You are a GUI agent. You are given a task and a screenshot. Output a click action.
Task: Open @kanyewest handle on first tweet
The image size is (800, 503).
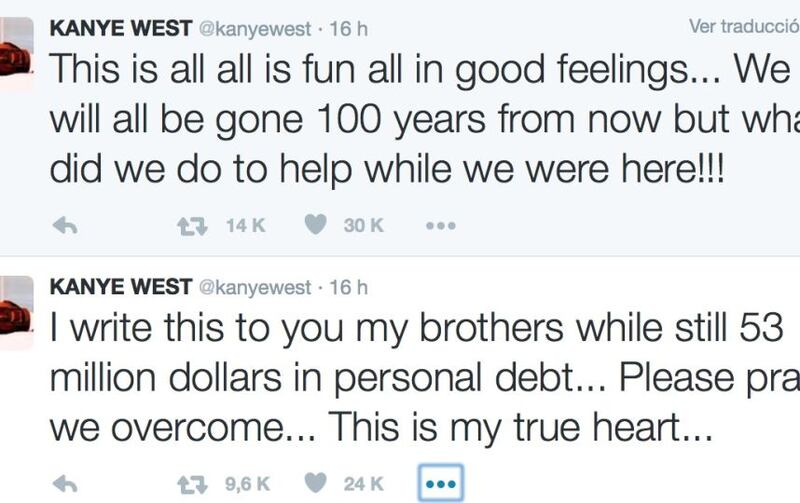point(254,29)
